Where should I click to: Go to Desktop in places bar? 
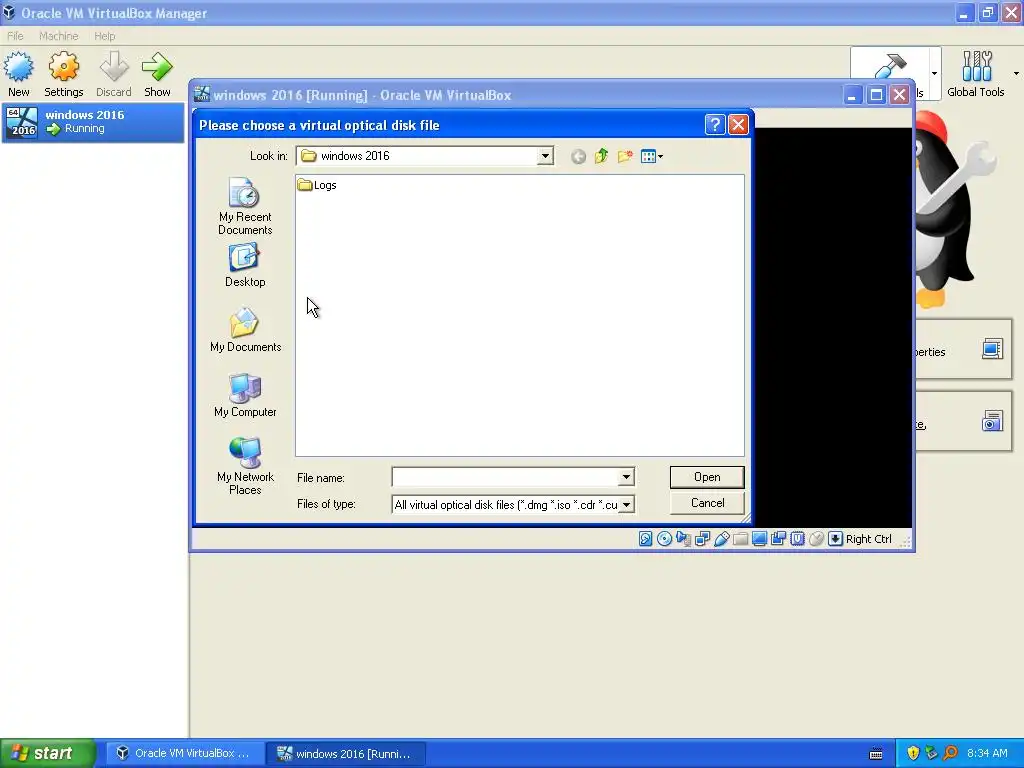point(245,265)
